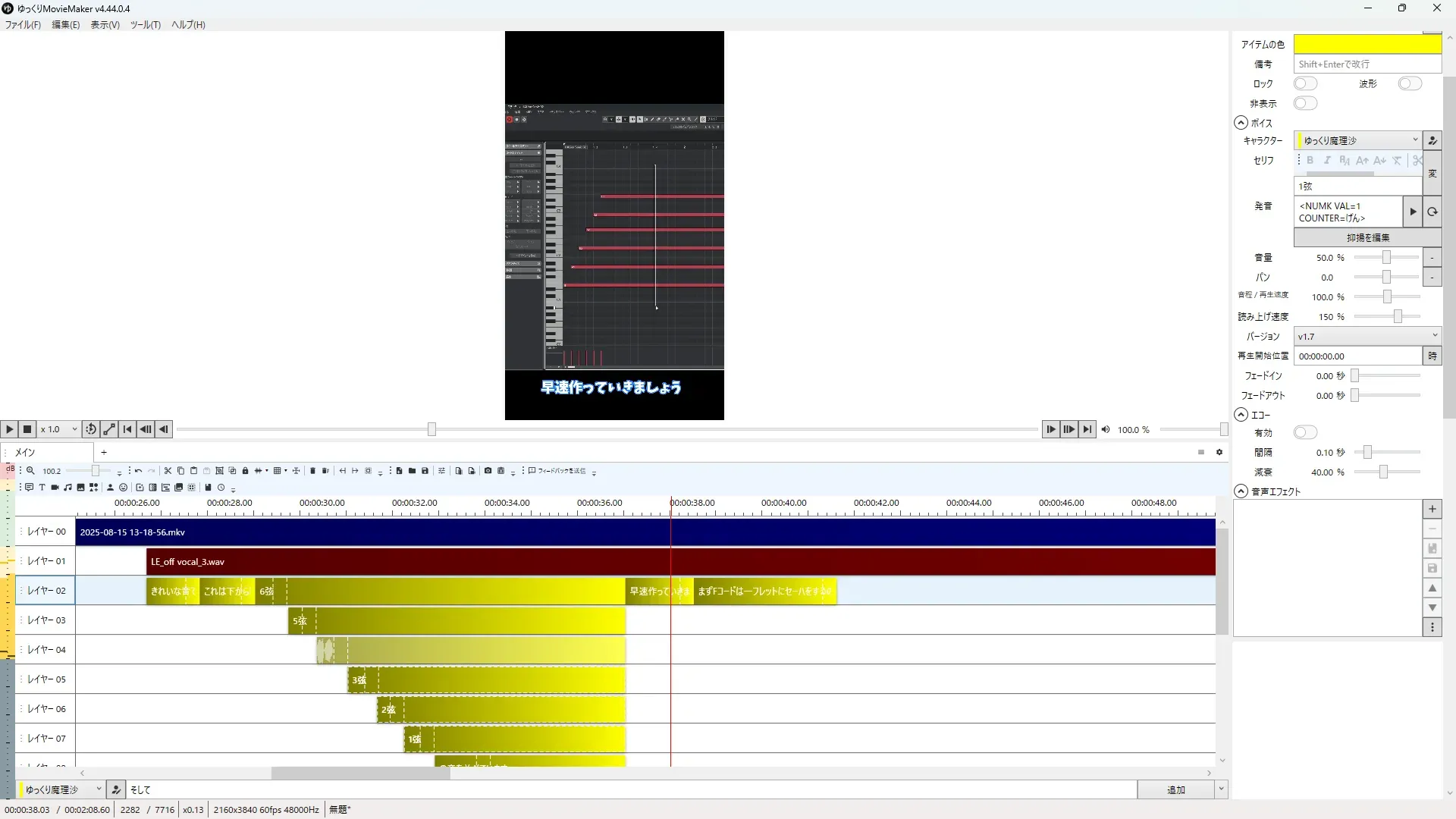Click the camera snapshot icon in toolbar
The width and height of the screenshot is (1456, 819).
click(x=488, y=471)
